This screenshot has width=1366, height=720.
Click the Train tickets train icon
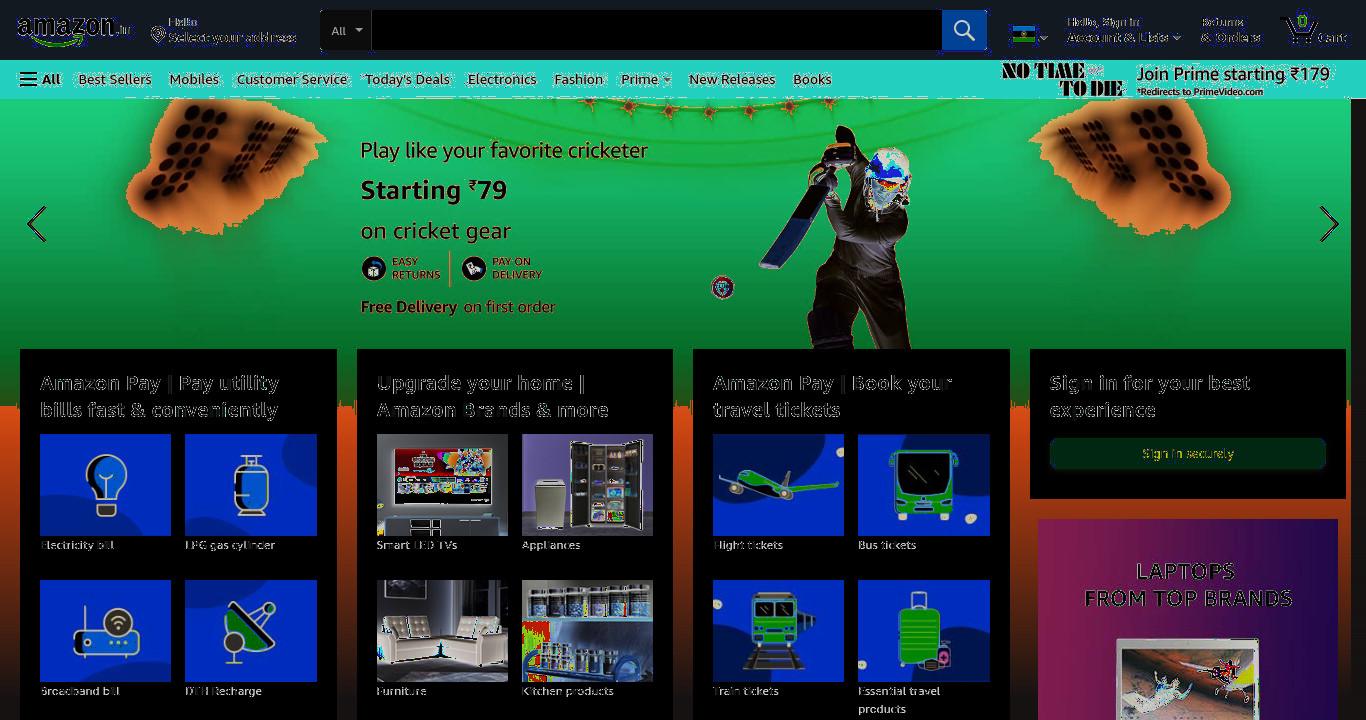pyautogui.click(x=778, y=631)
